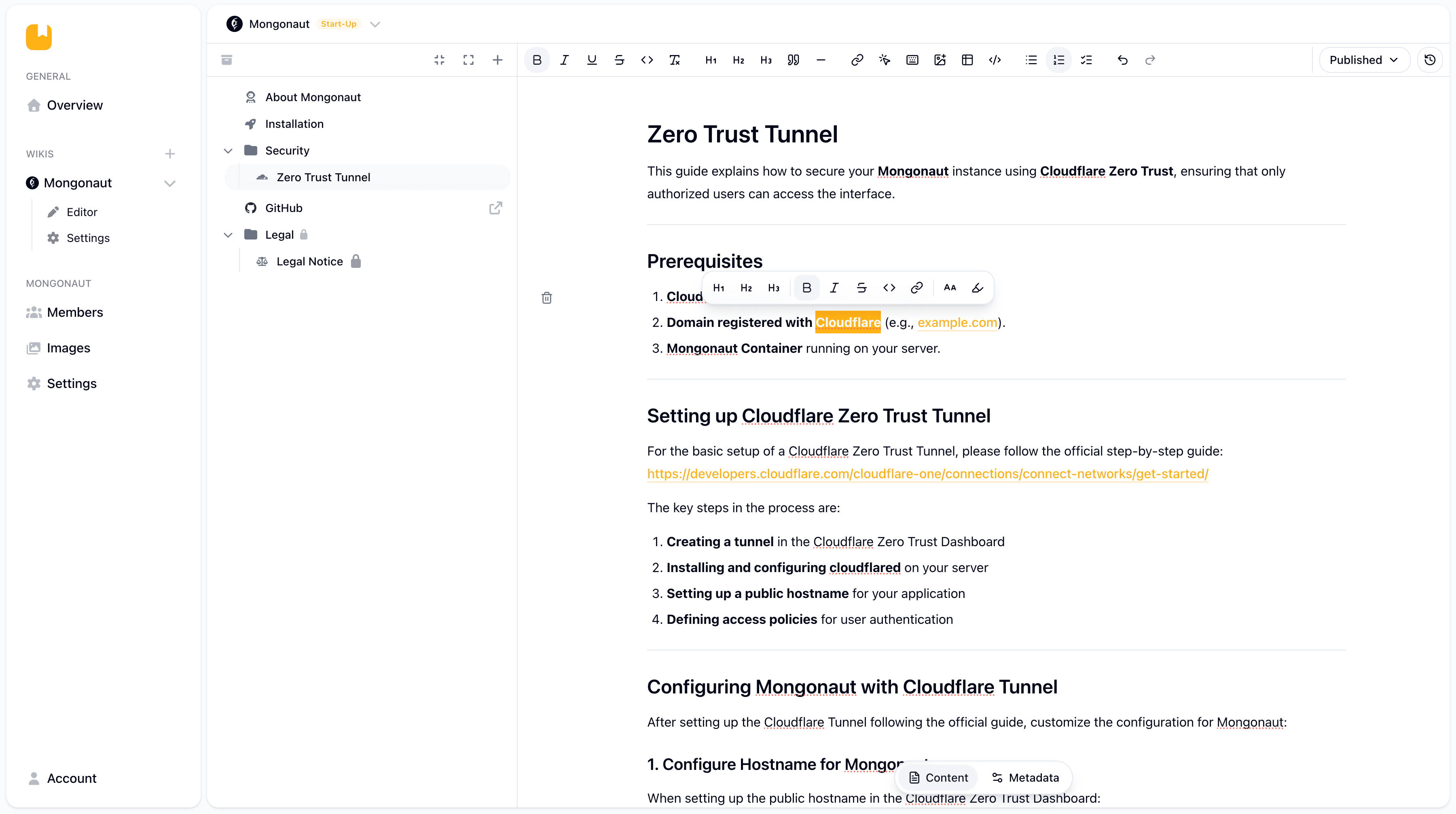Redo the last edit

pos(1150,60)
